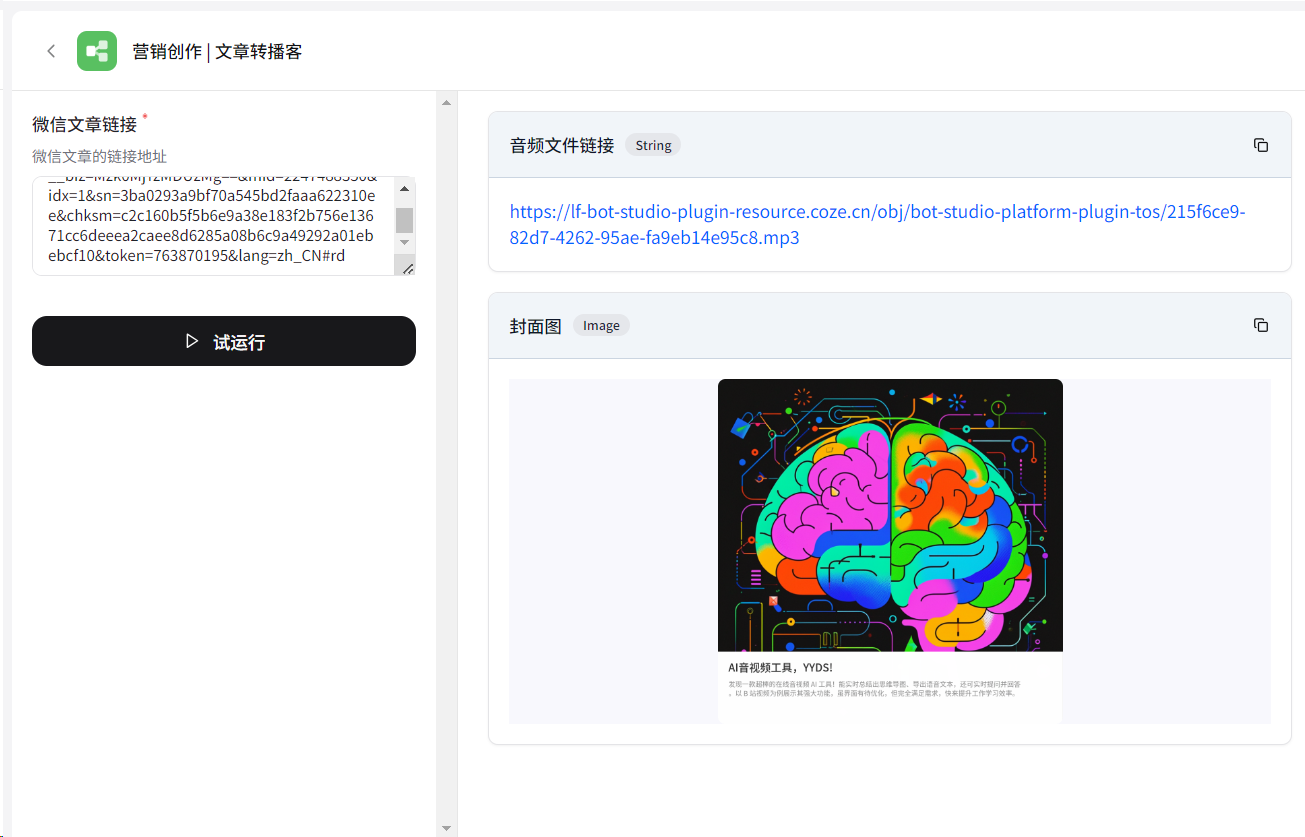Click the String type tag
1305x837 pixels.
[653, 145]
